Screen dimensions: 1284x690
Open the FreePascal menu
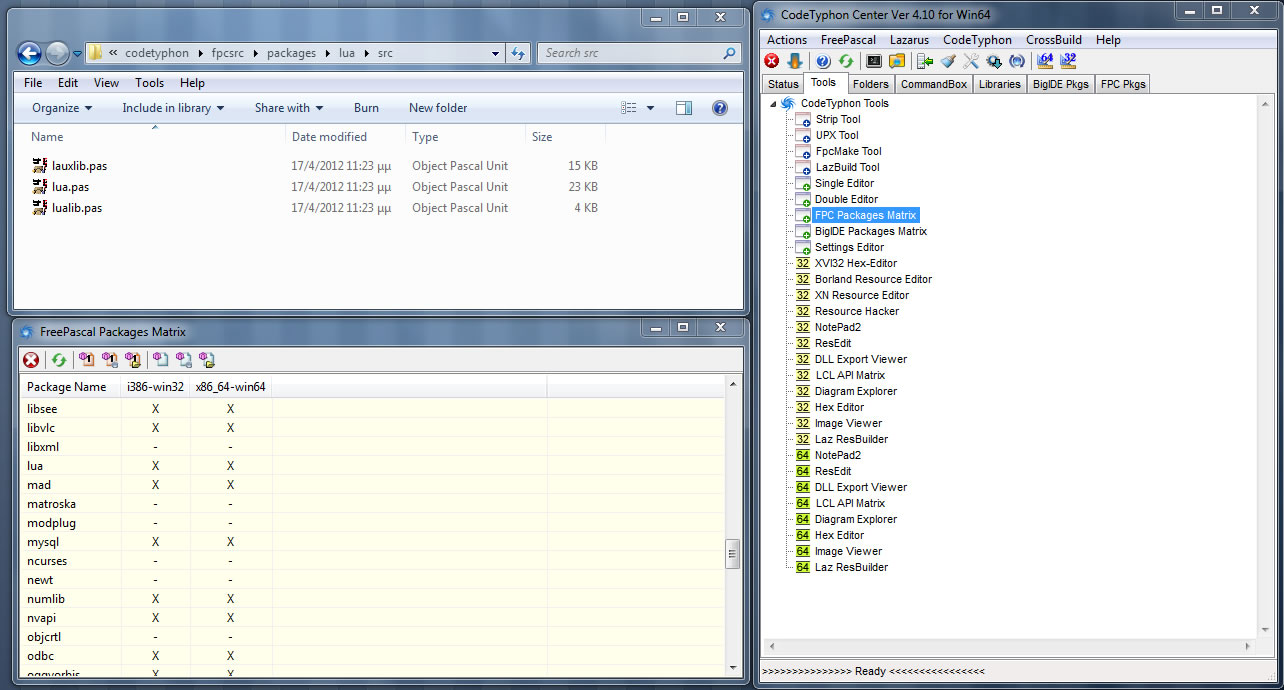(848, 40)
